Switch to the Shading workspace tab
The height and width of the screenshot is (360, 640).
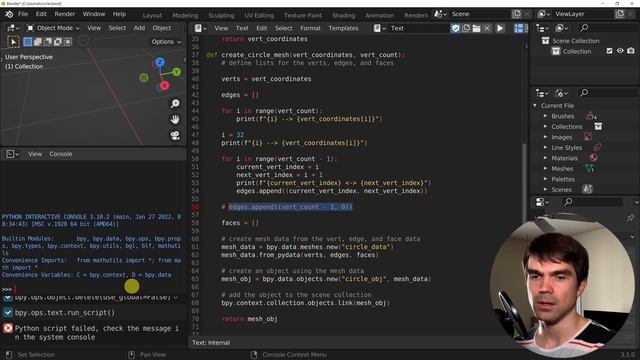point(343,15)
